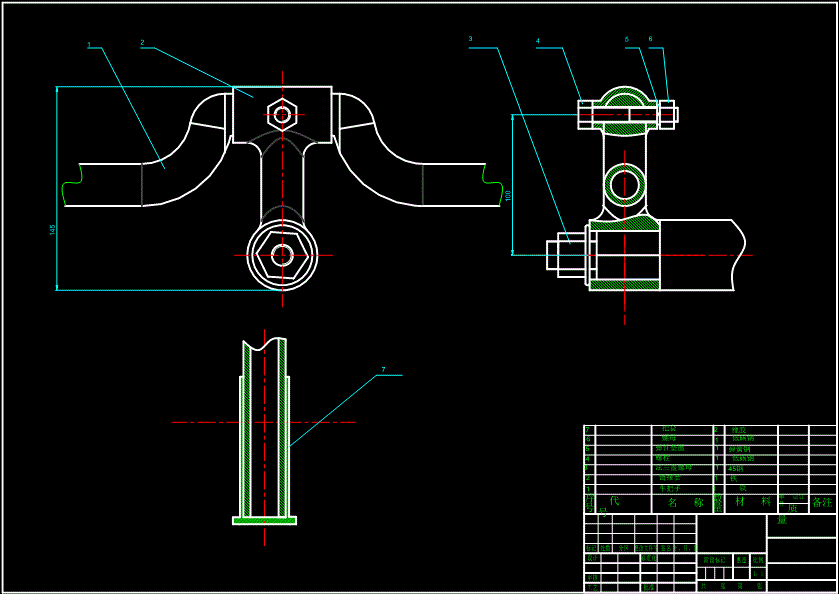This screenshot has height=594, width=839.
Task: Select the hex bolt head on the clamp block
Action: click(x=282, y=115)
